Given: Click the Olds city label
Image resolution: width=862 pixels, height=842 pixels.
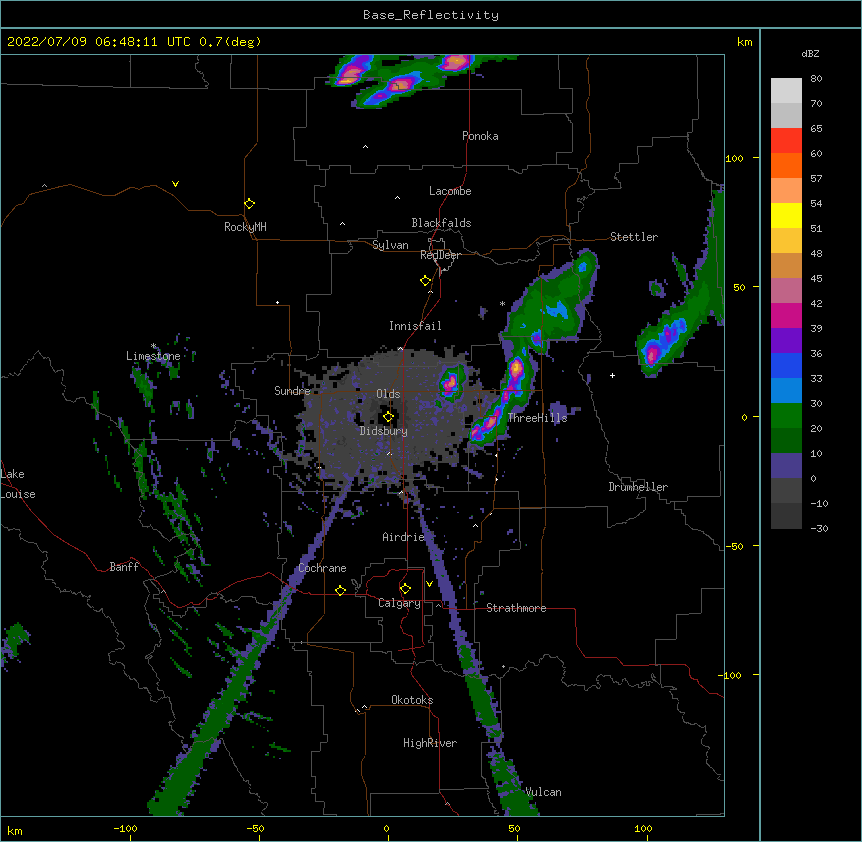Looking at the screenshot, I should point(388,394).
